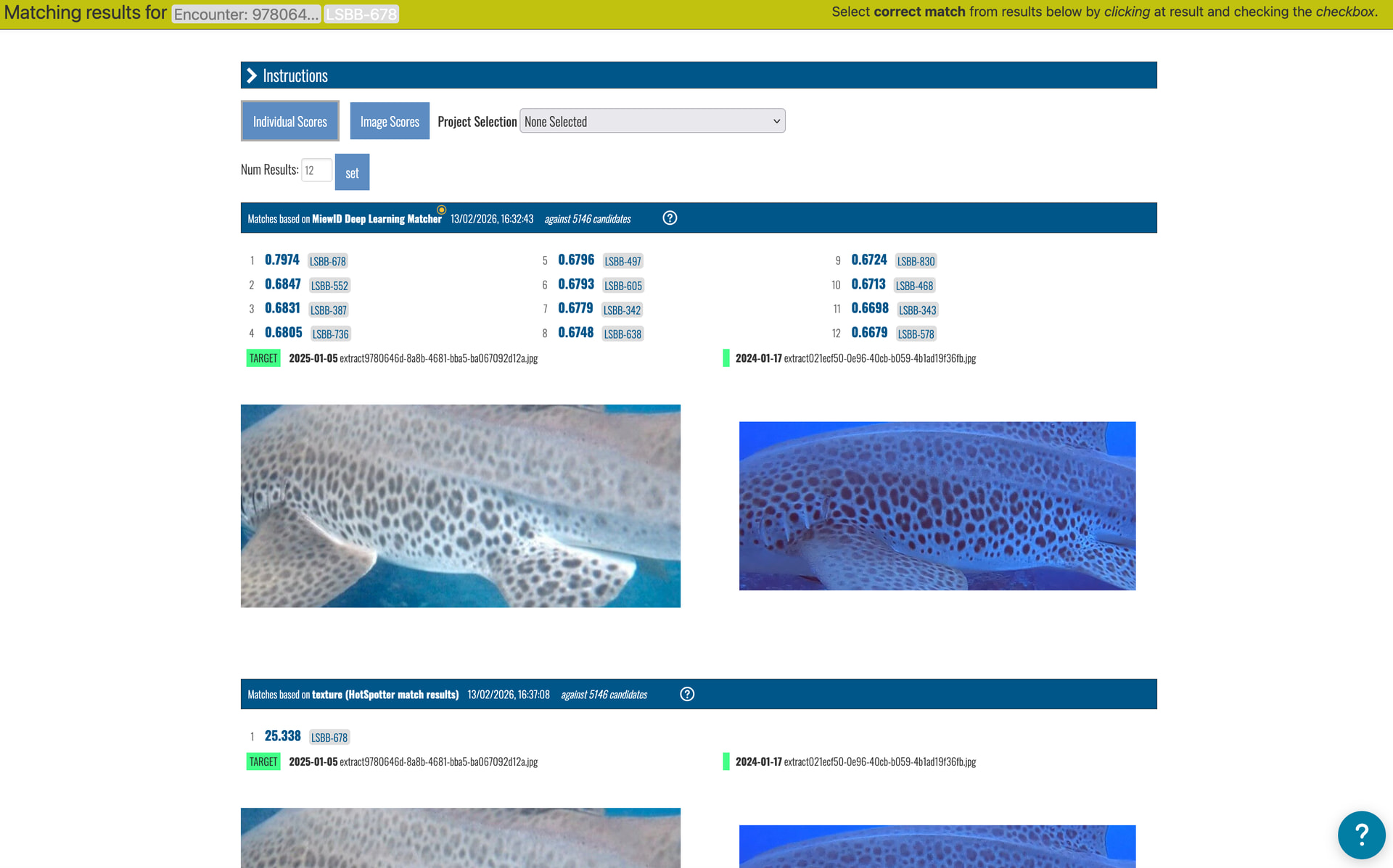Click the green TARGET label in MiewID section
This screenshot has height=868, width=1393.
(263, 358)
